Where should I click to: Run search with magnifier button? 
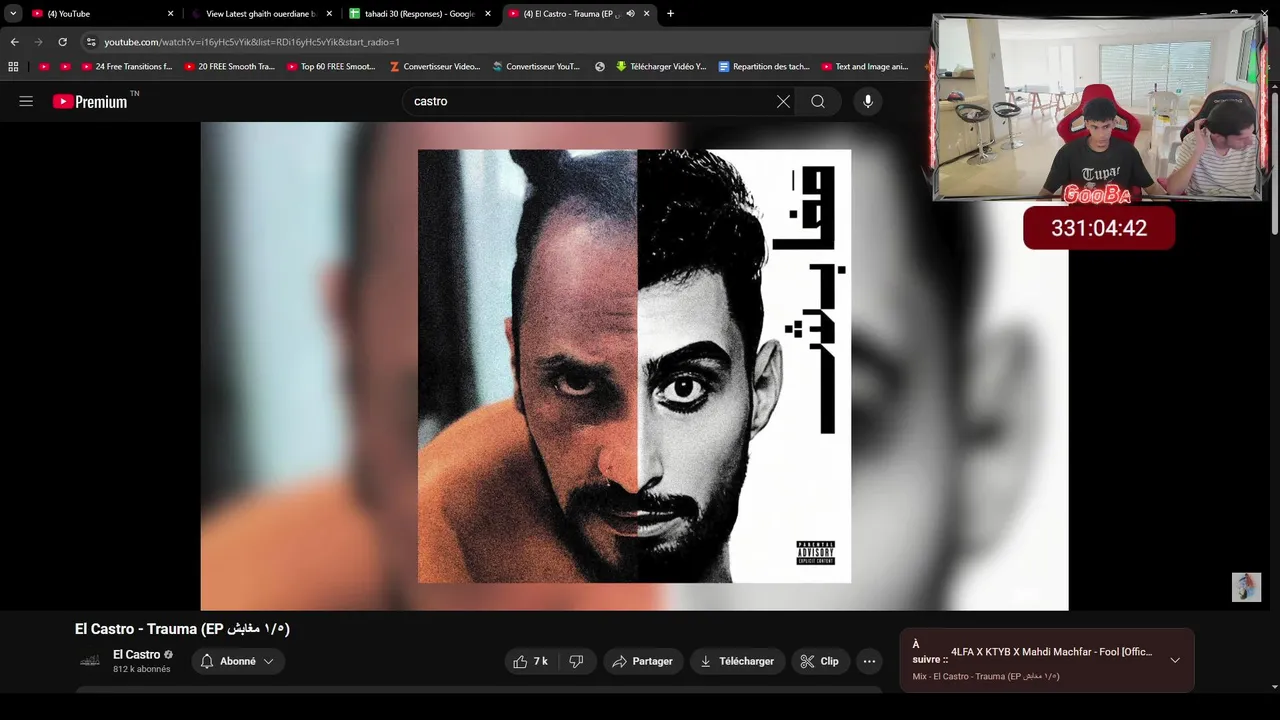[x=818, y=101]
